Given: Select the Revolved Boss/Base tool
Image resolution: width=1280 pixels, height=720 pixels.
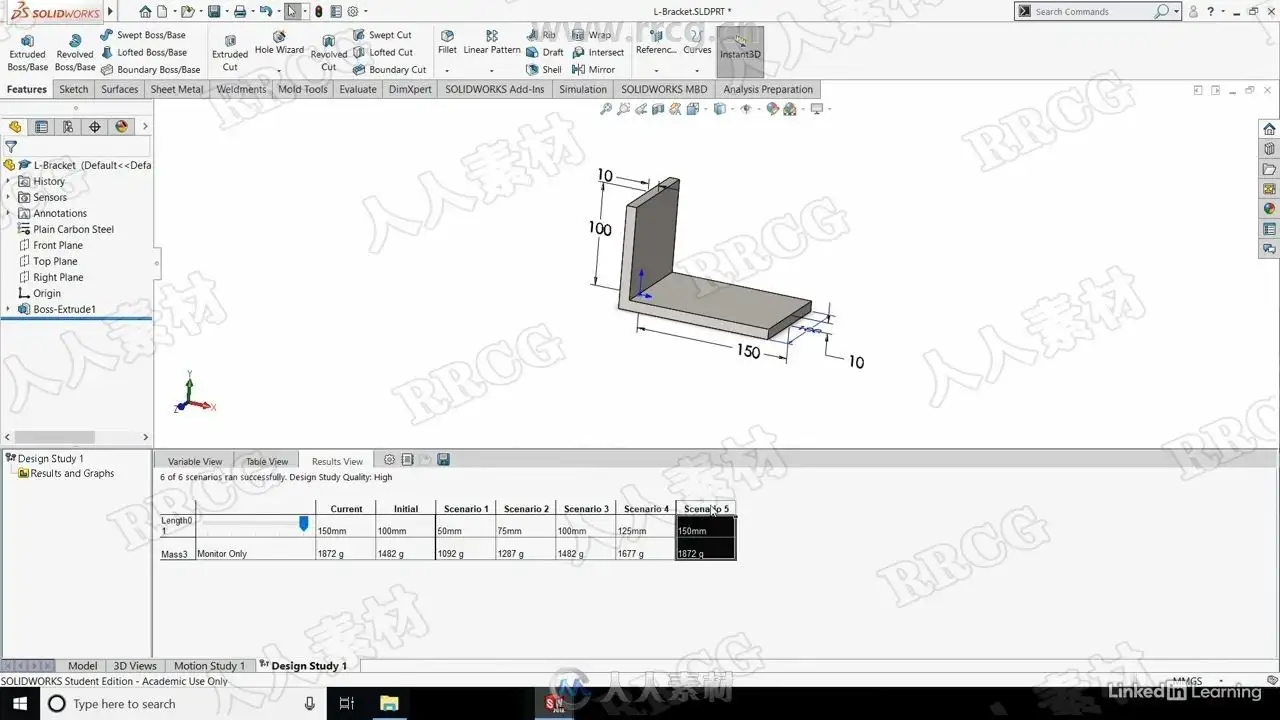Looking at the screenshot, I should coord(75,52).
